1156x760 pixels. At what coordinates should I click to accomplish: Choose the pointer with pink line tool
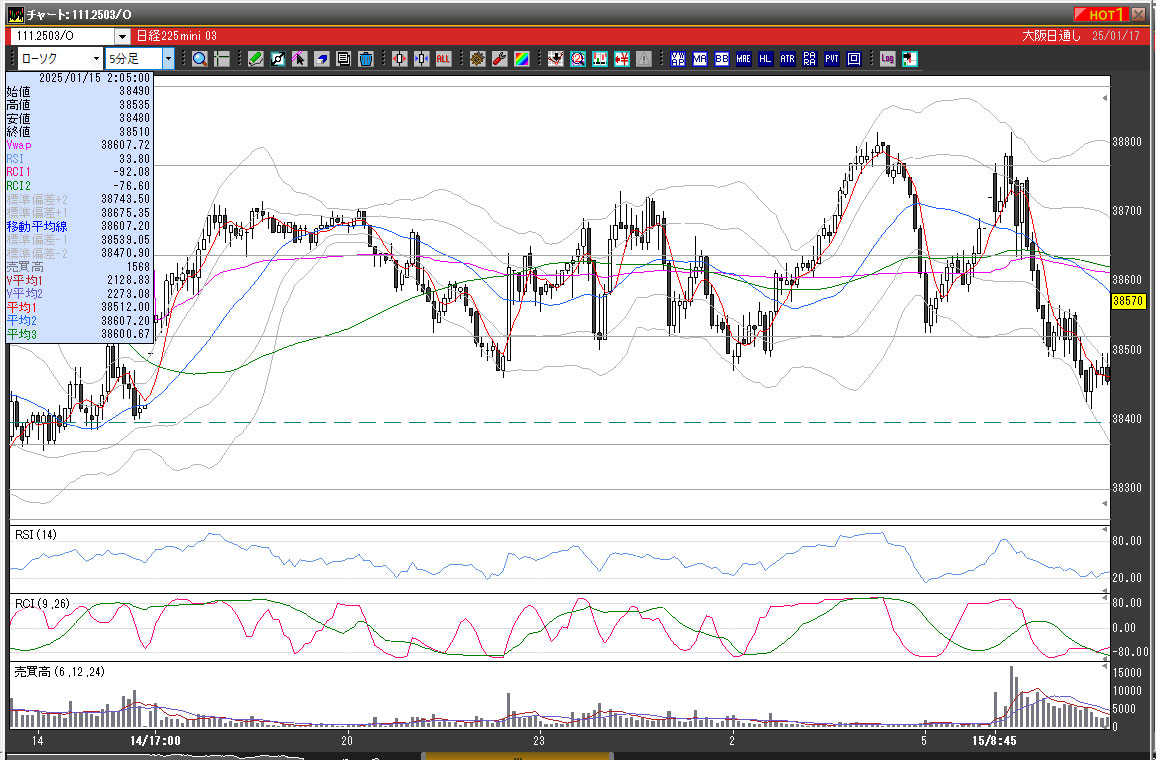click(299, 59)
